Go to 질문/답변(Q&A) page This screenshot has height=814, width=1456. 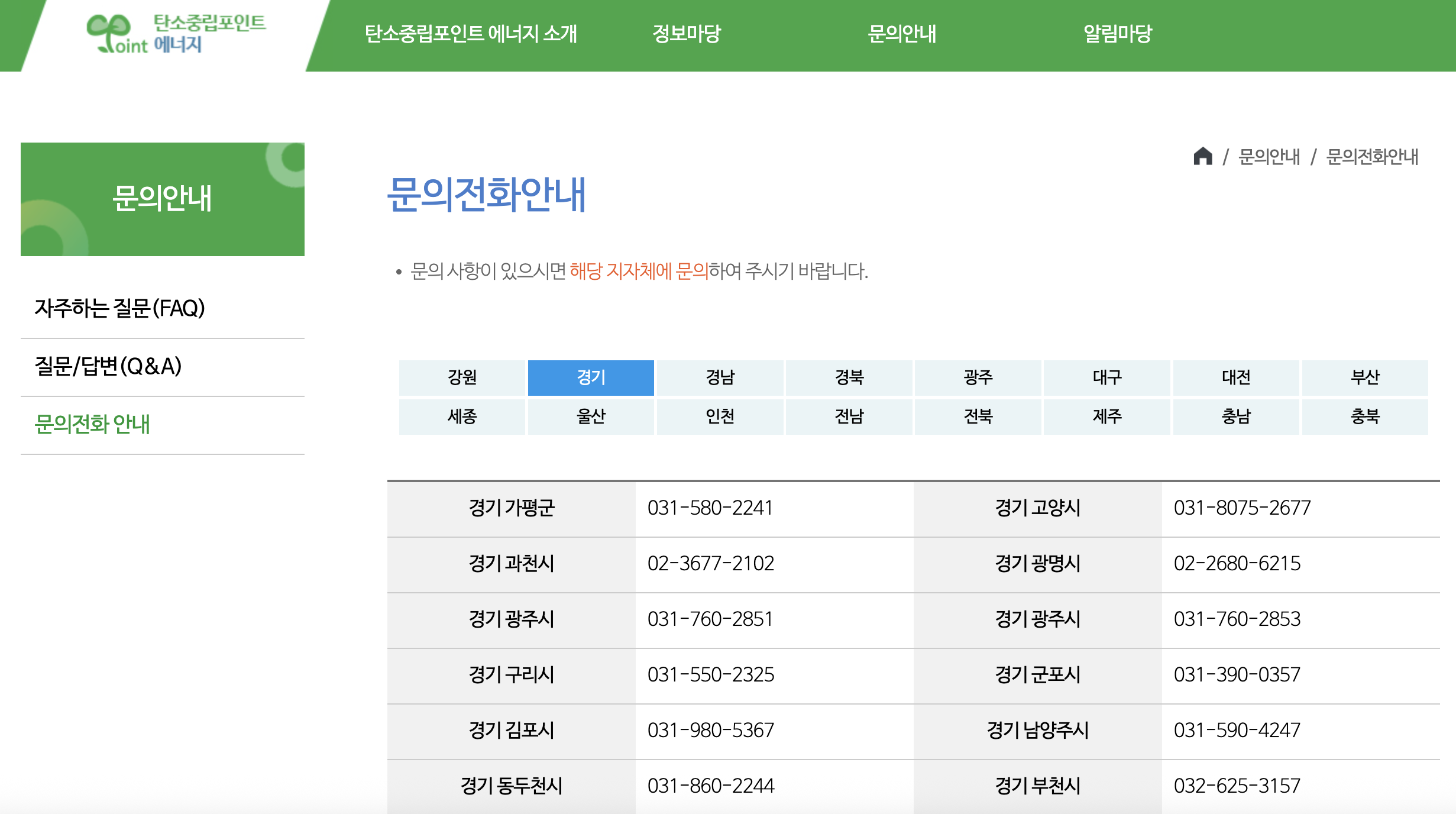coord(108,366)
